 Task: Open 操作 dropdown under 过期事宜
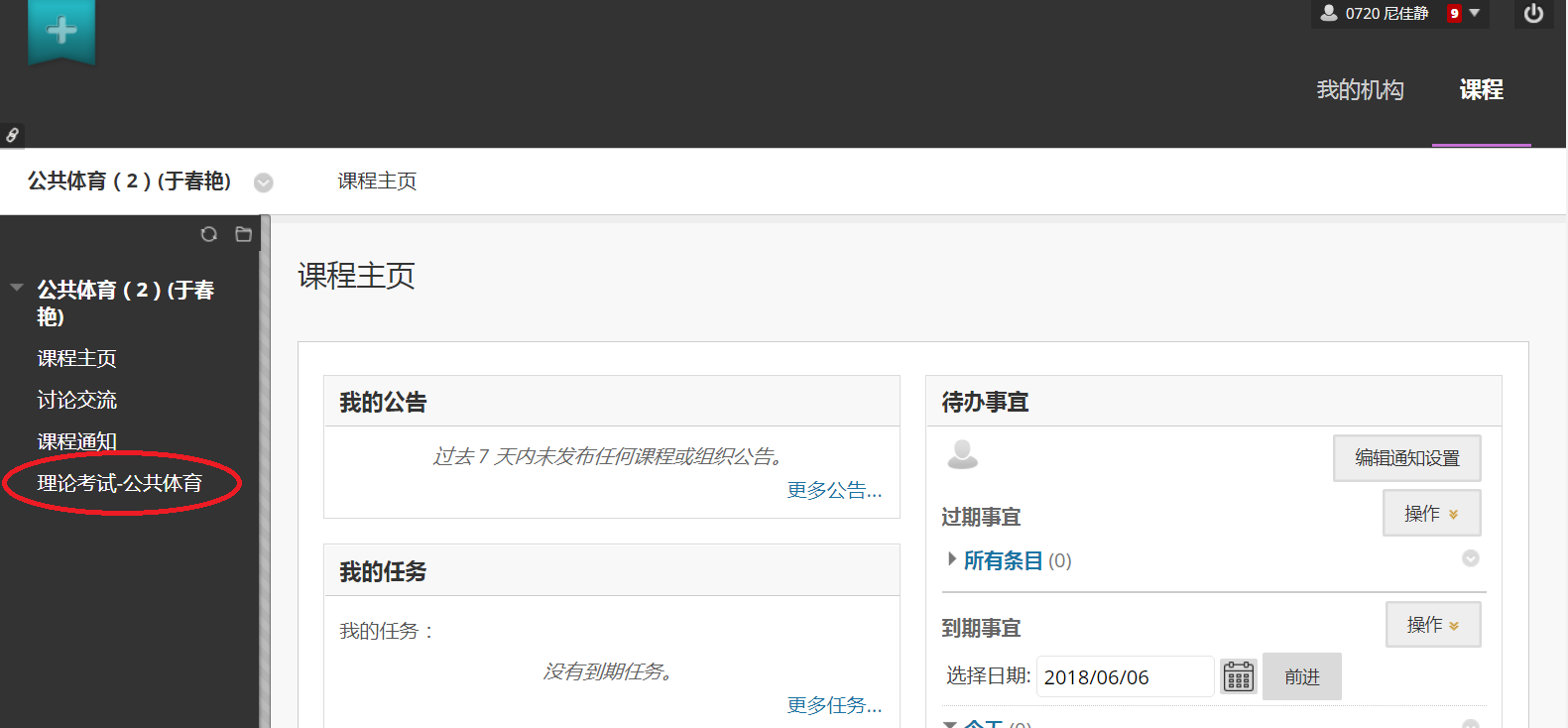1431,514
